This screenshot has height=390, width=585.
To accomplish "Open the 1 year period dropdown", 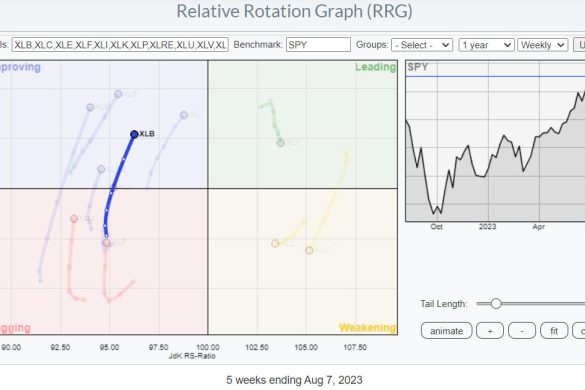I will (x=487, y=45).
